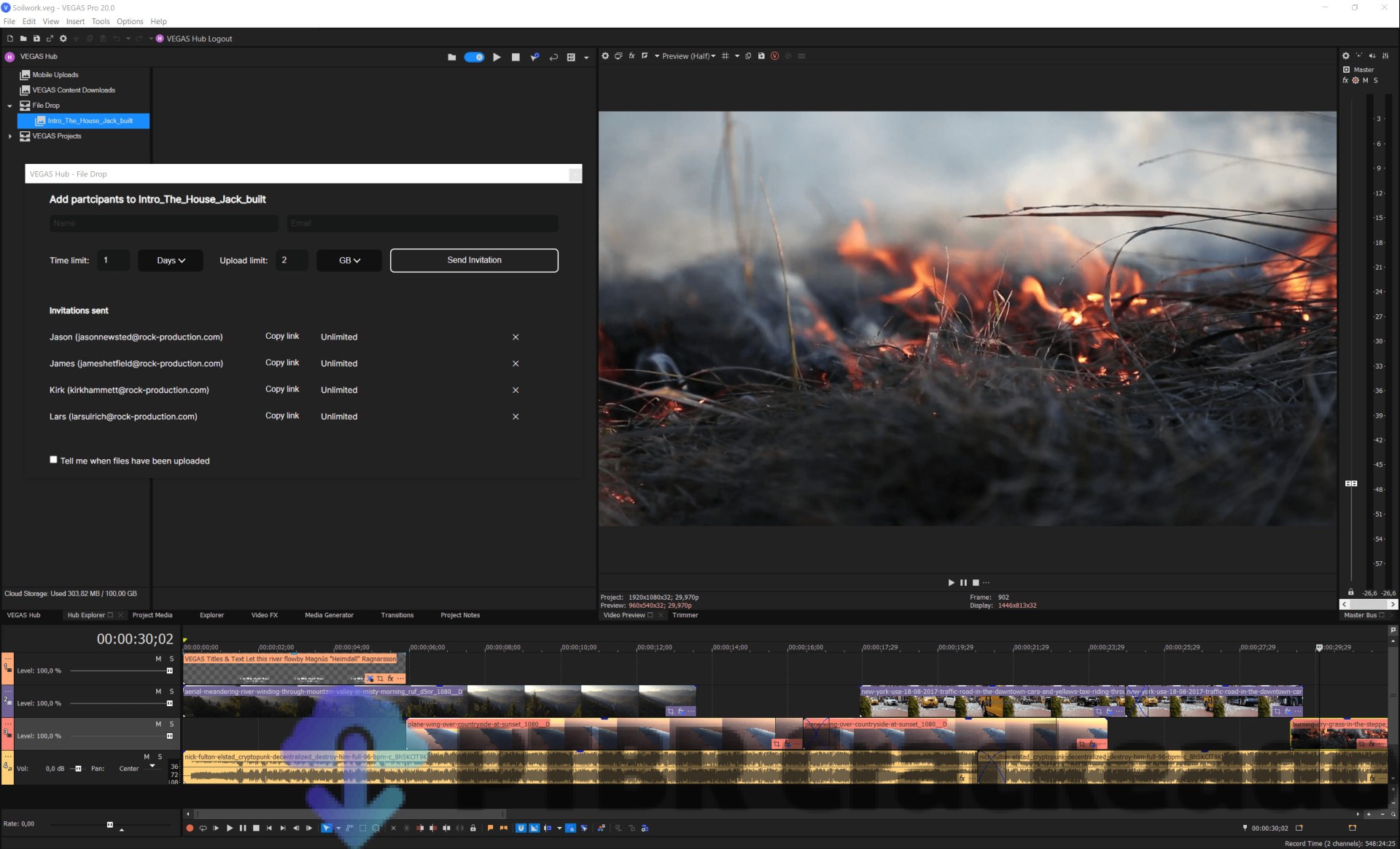Click the Media Generator panel icon
Screen dimensions: 1400x849
(328, 615)
